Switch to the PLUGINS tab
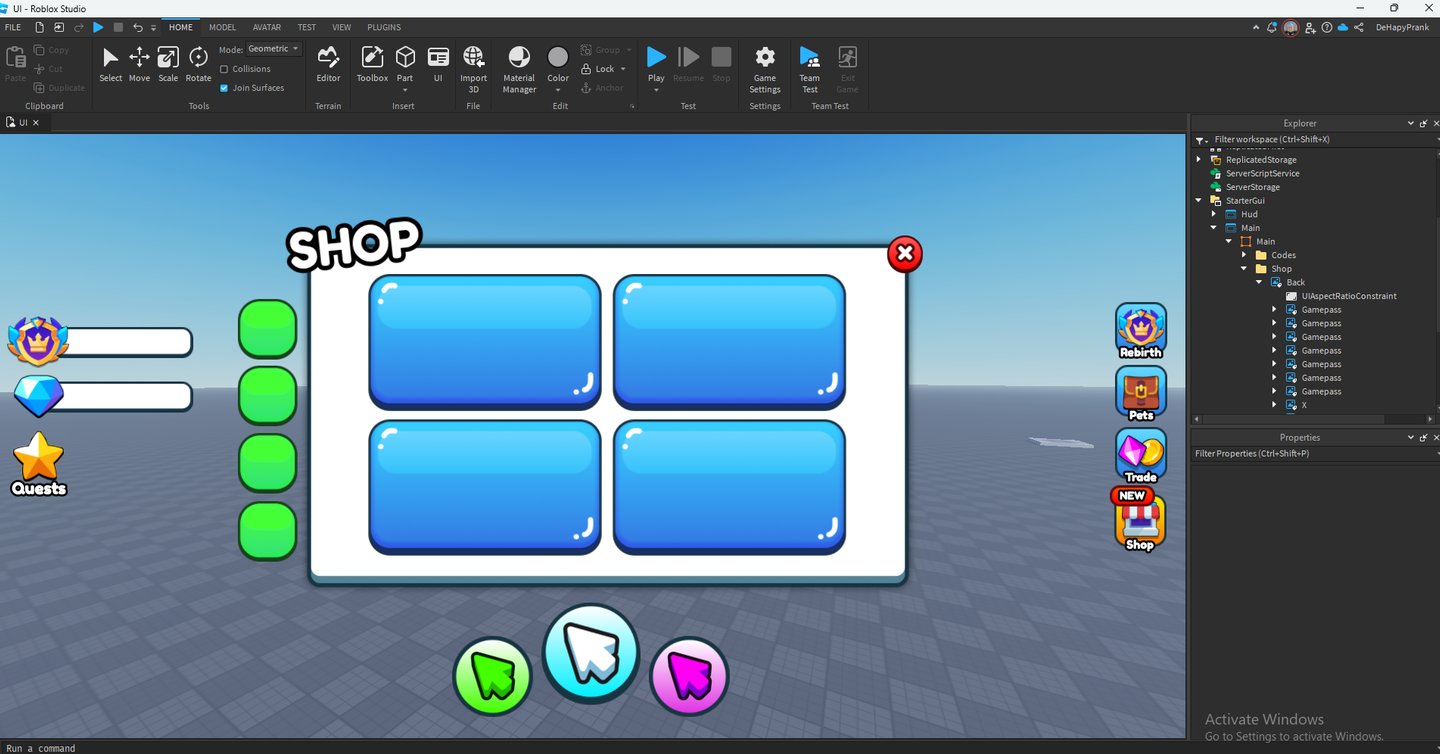 click(384, 27)
